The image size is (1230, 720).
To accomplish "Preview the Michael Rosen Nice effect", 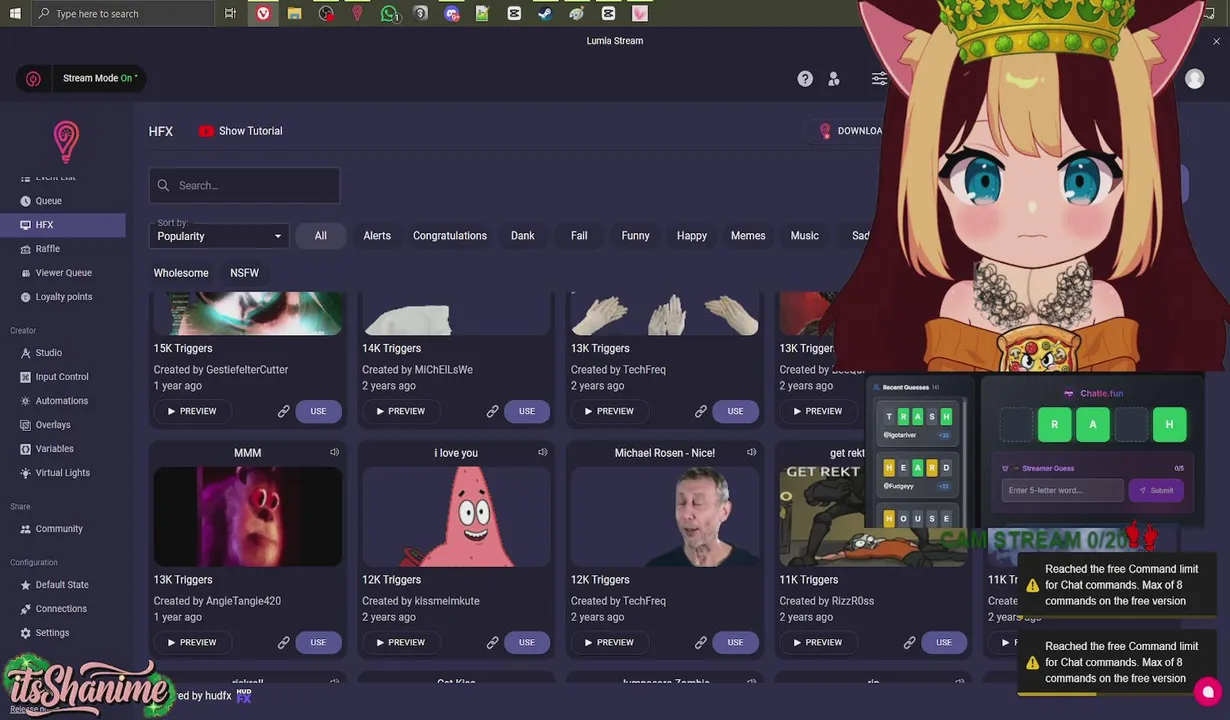I will coord(608,642).
